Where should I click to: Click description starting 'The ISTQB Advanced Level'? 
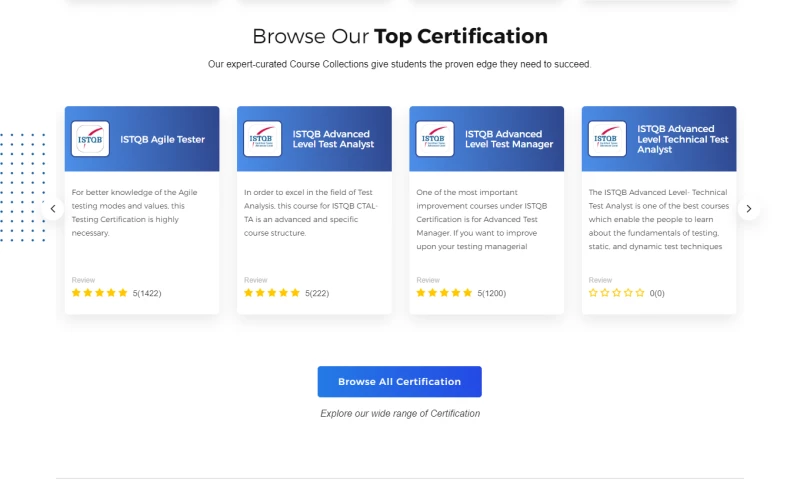coord(659,219)
